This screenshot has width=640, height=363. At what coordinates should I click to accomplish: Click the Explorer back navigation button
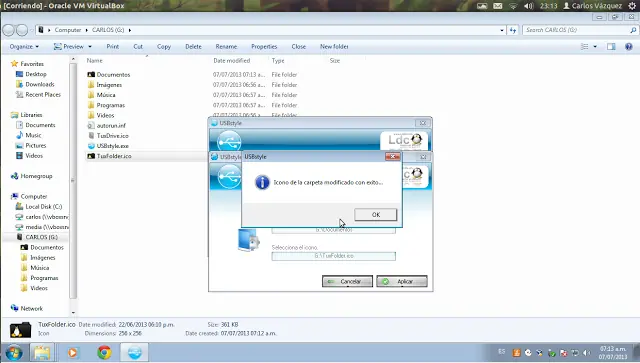(x=8, y=30)
